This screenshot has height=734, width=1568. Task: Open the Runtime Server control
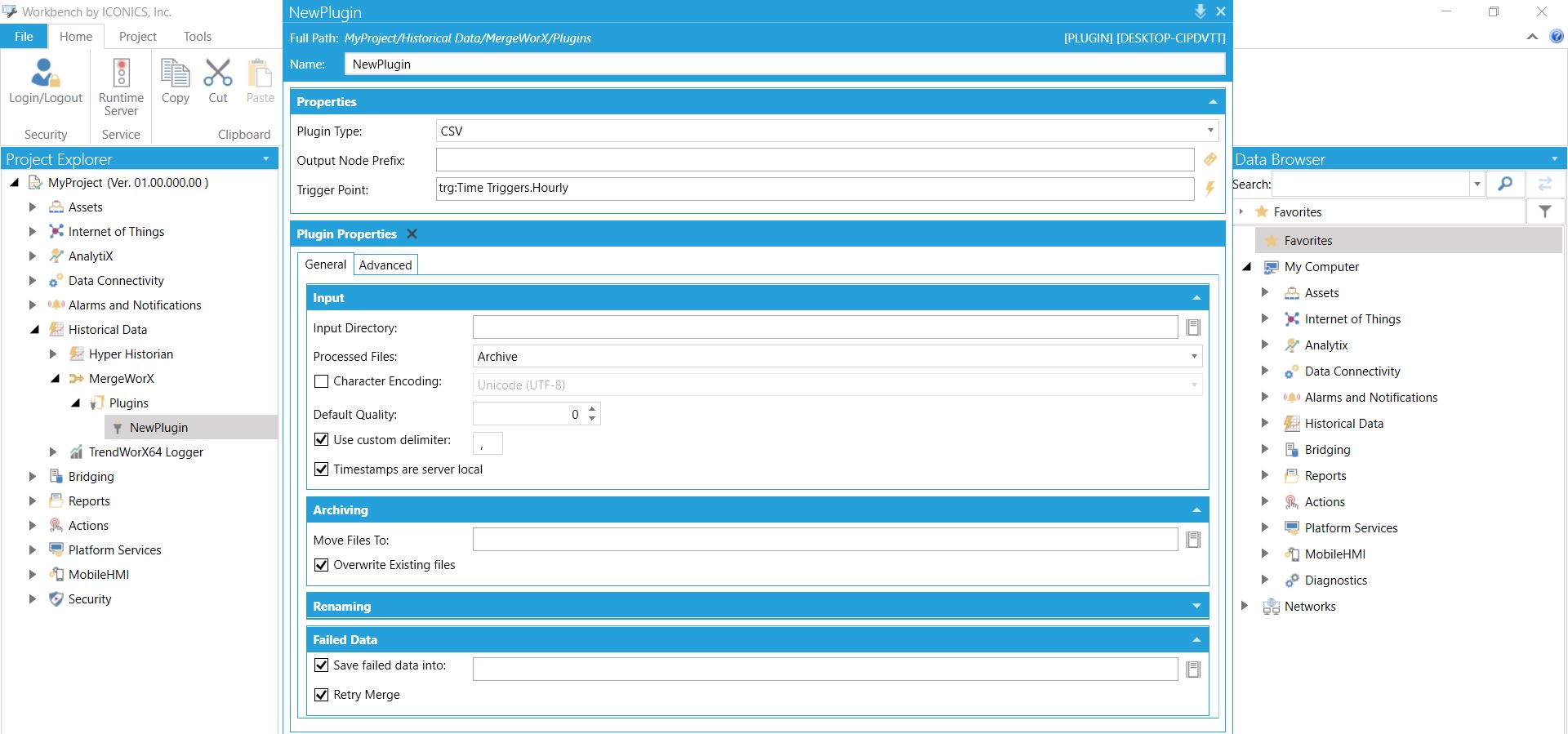click(121, 87)
